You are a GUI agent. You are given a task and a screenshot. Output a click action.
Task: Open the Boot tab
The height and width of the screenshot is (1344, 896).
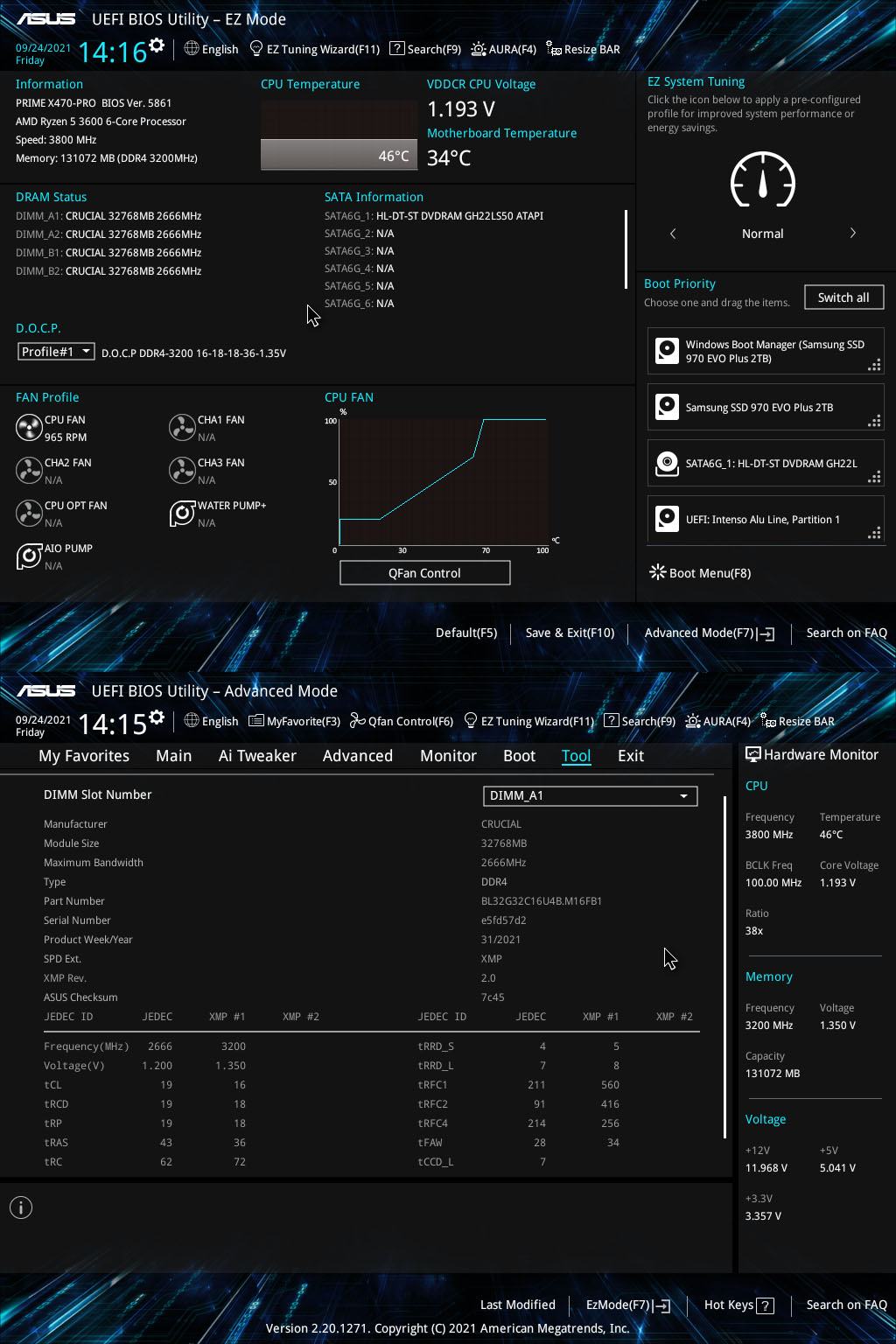tap(519, 755)
